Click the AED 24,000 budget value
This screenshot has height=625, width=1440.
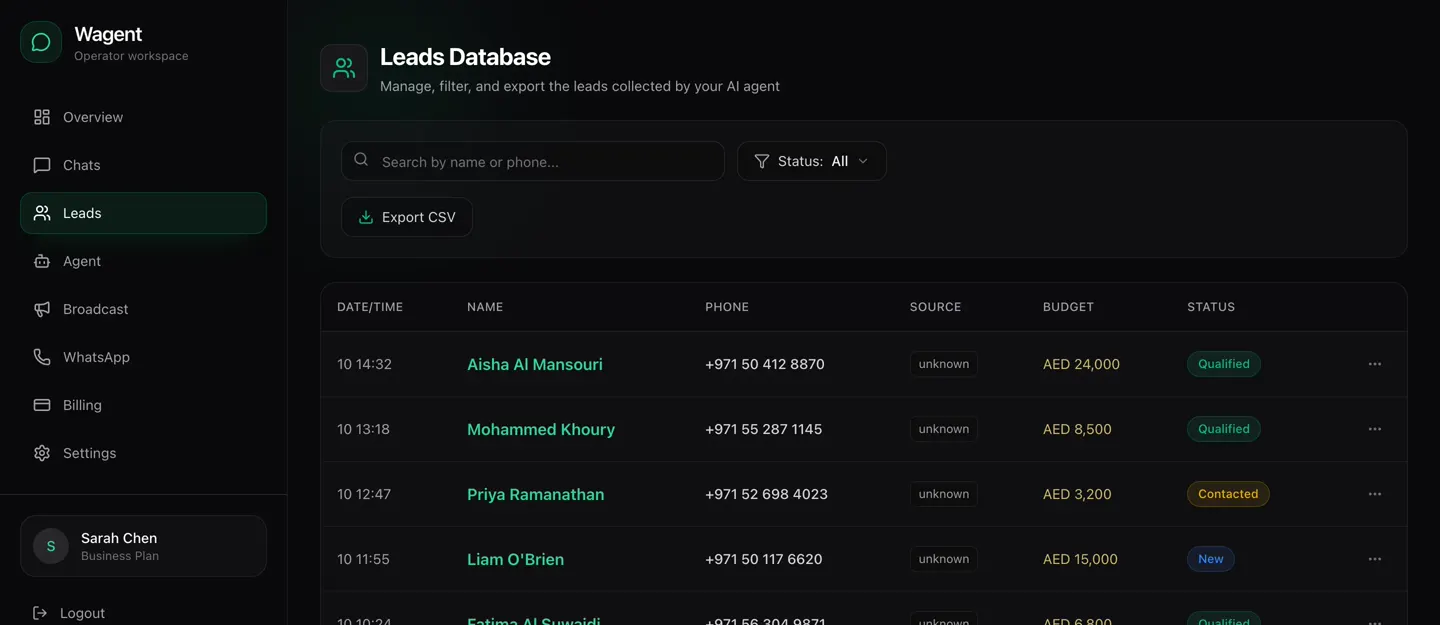[1081, 364]
